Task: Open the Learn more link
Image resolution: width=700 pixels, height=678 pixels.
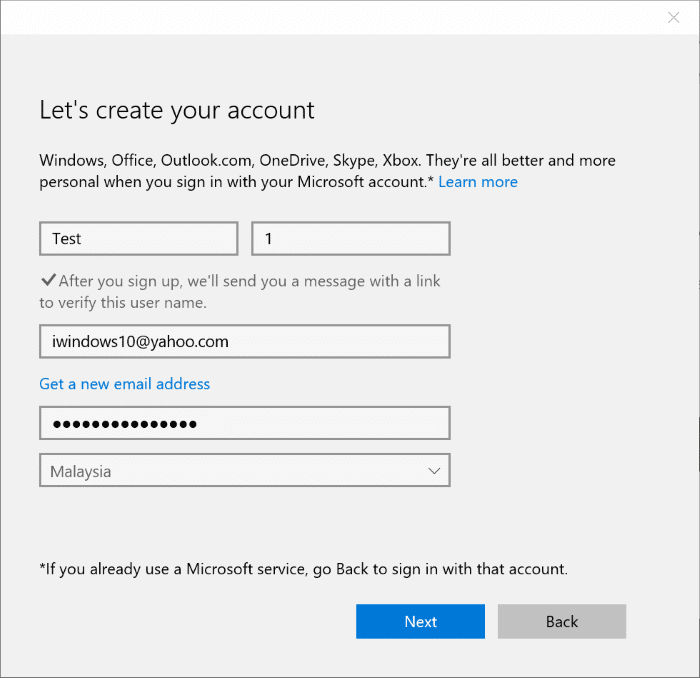Action: (x=478, y=182)
